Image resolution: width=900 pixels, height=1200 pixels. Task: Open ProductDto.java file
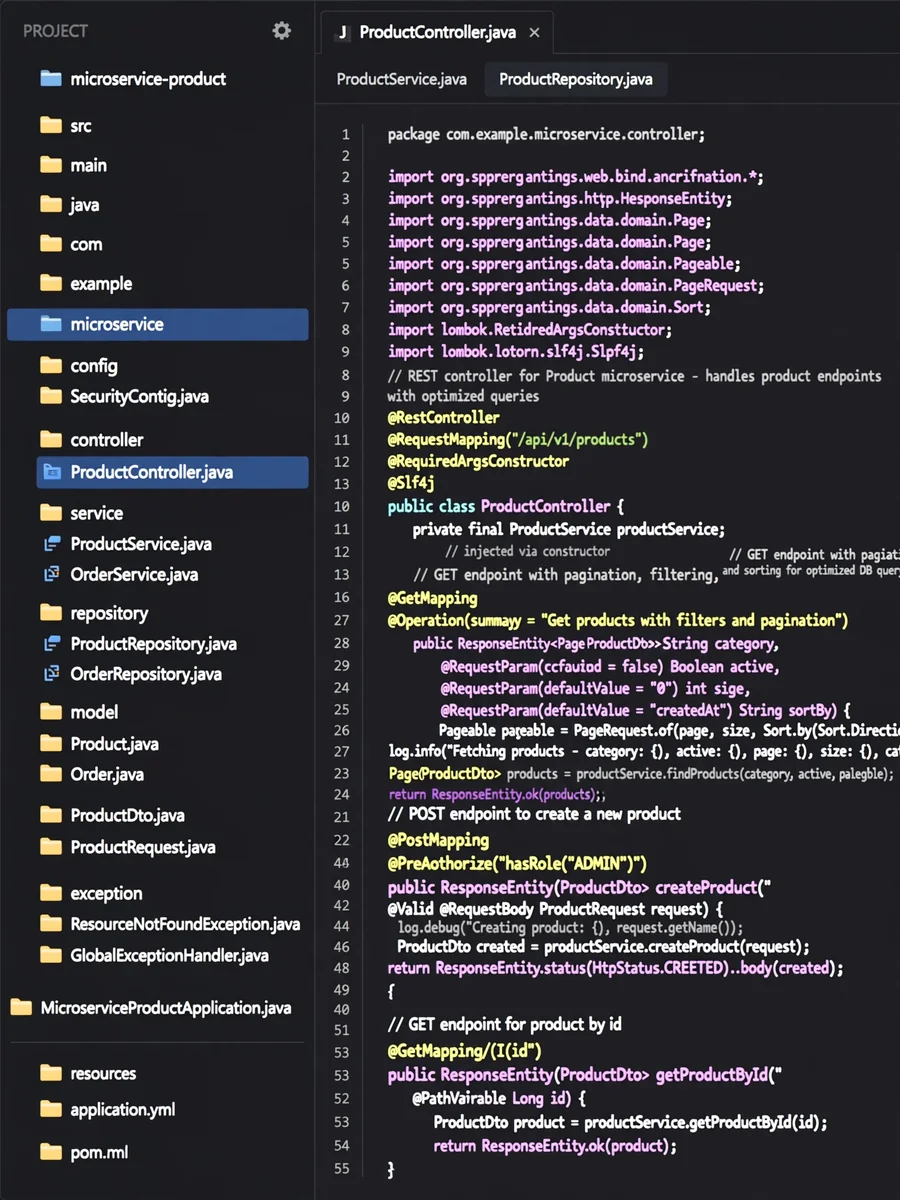127,815
